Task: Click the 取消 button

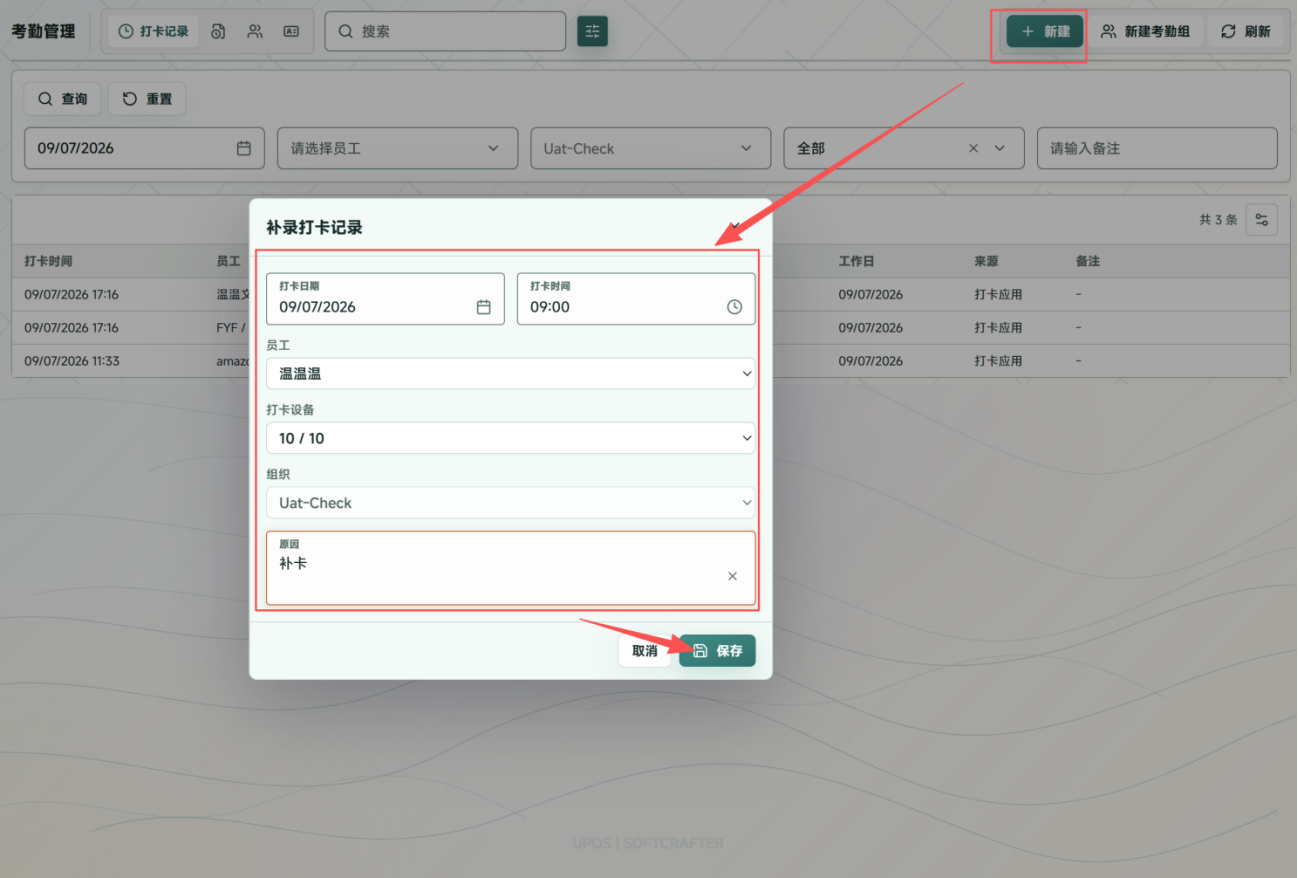Action: tap(645, 651)
